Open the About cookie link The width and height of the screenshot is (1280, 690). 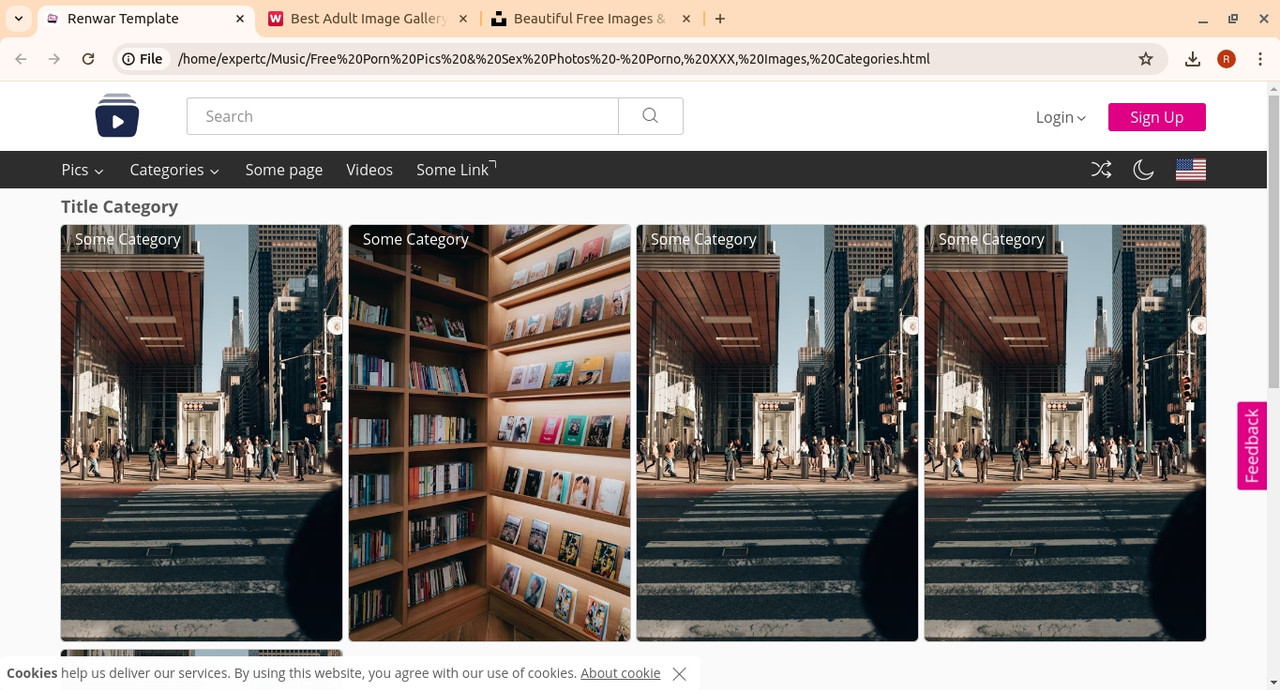pyautogui.click(x=620, y=673)
